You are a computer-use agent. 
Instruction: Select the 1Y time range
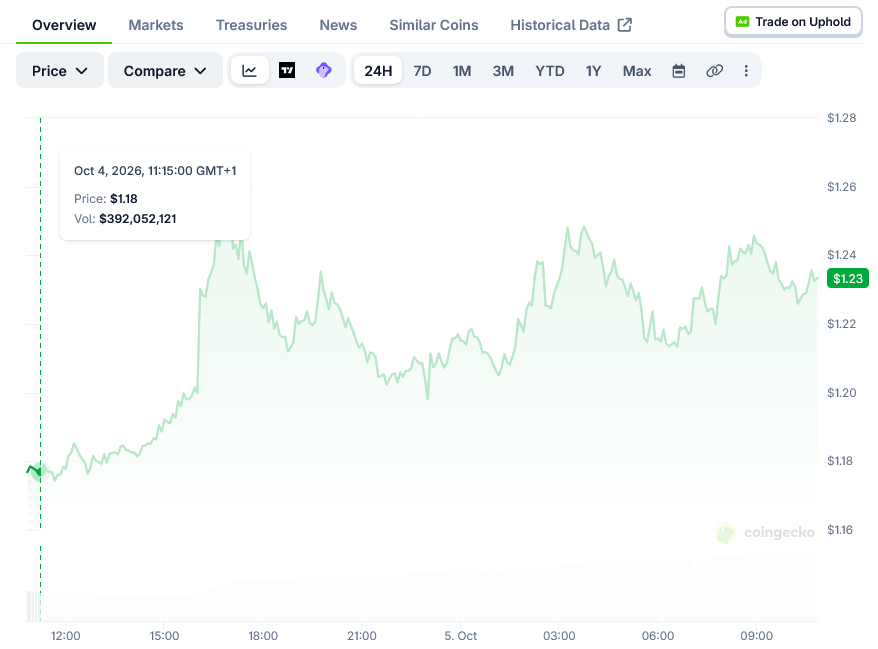pyautogui.click(x=593, y=71)
